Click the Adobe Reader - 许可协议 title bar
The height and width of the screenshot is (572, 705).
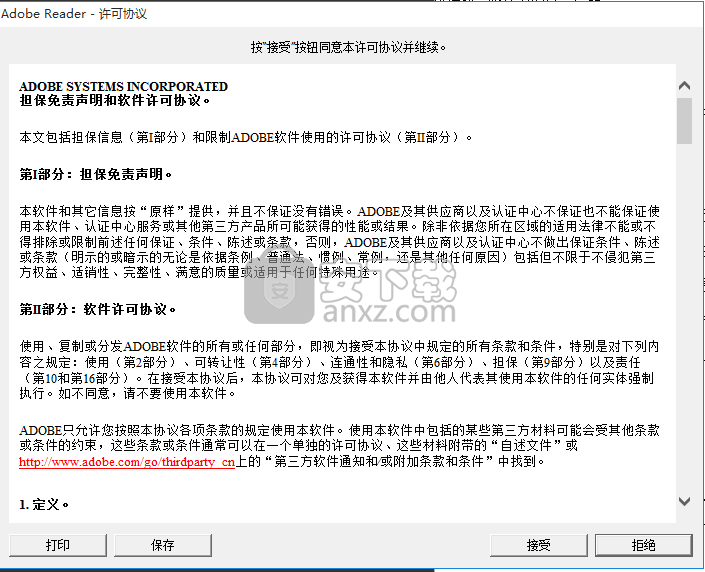point(352,13)
